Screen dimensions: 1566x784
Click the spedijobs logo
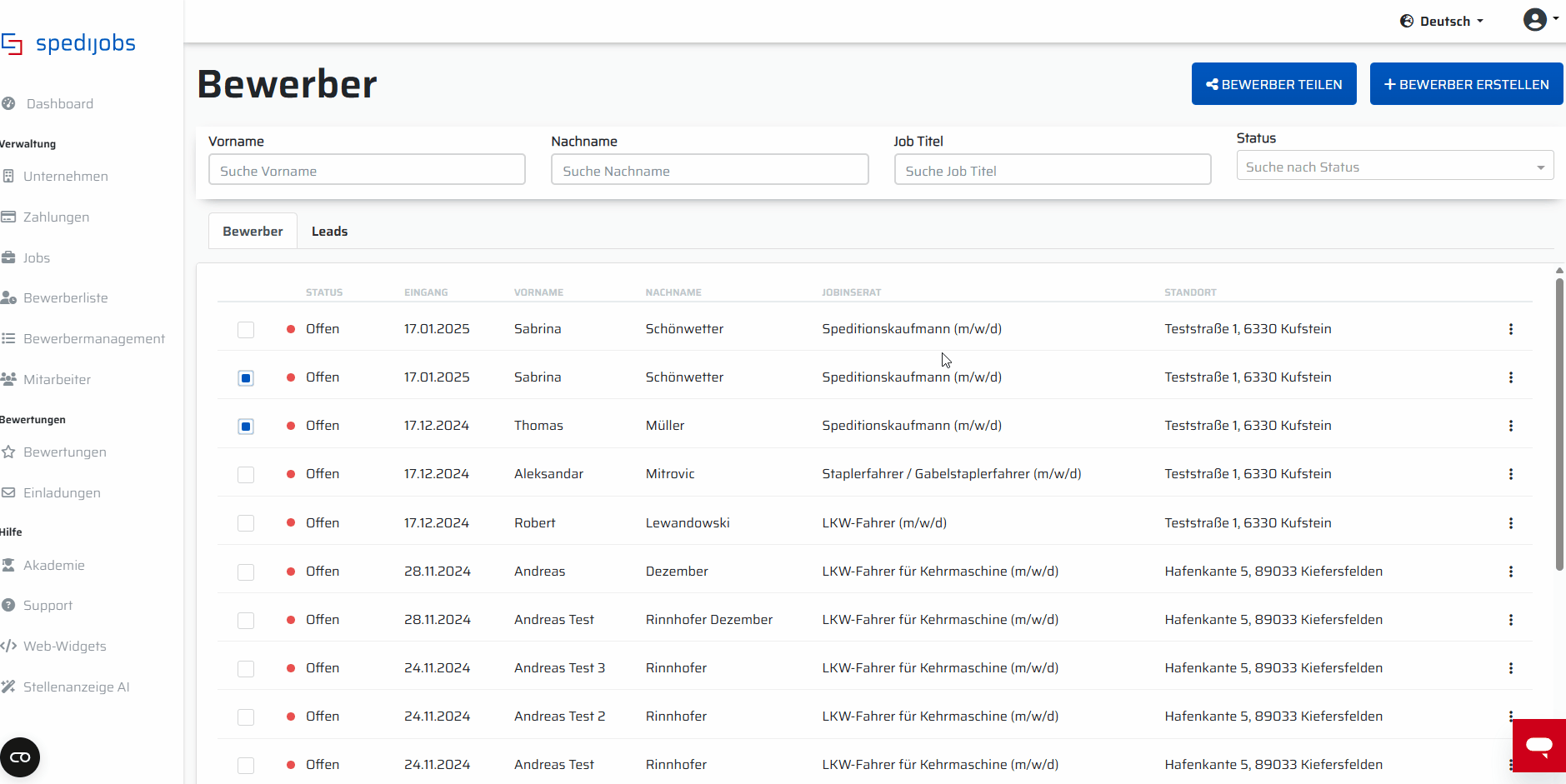point(68,43)
